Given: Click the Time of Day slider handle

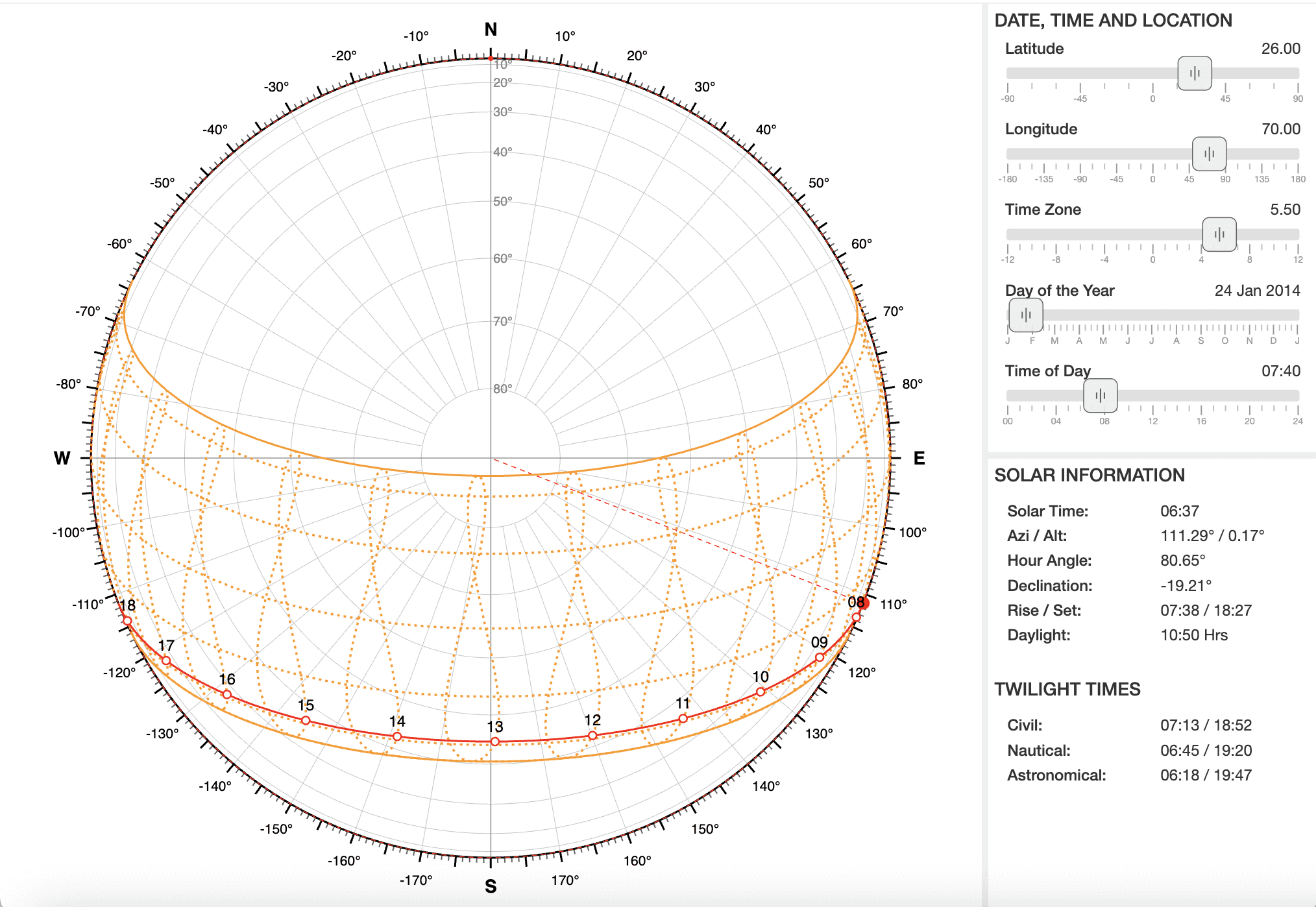Looking at the screenshot, I should [1100, 396].
